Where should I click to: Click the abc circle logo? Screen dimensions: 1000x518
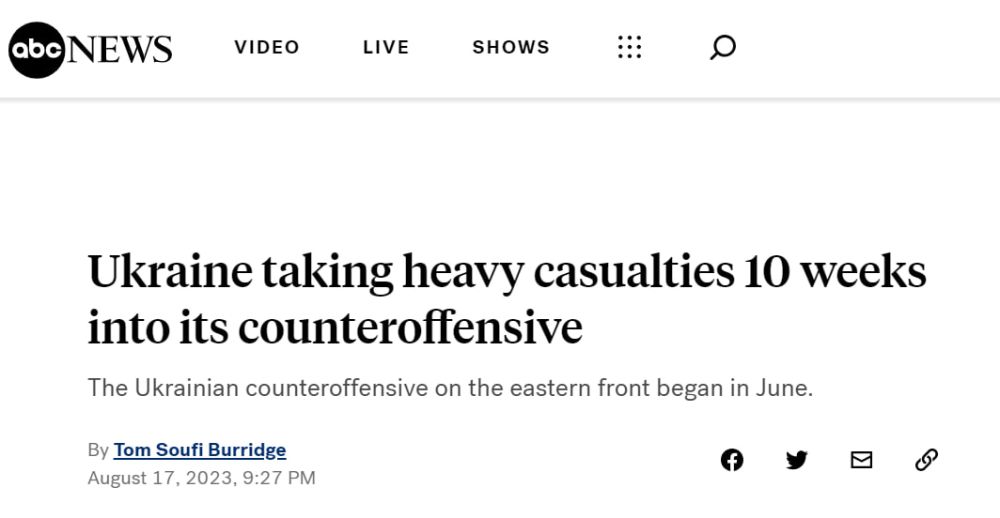(x=36, y=50)
